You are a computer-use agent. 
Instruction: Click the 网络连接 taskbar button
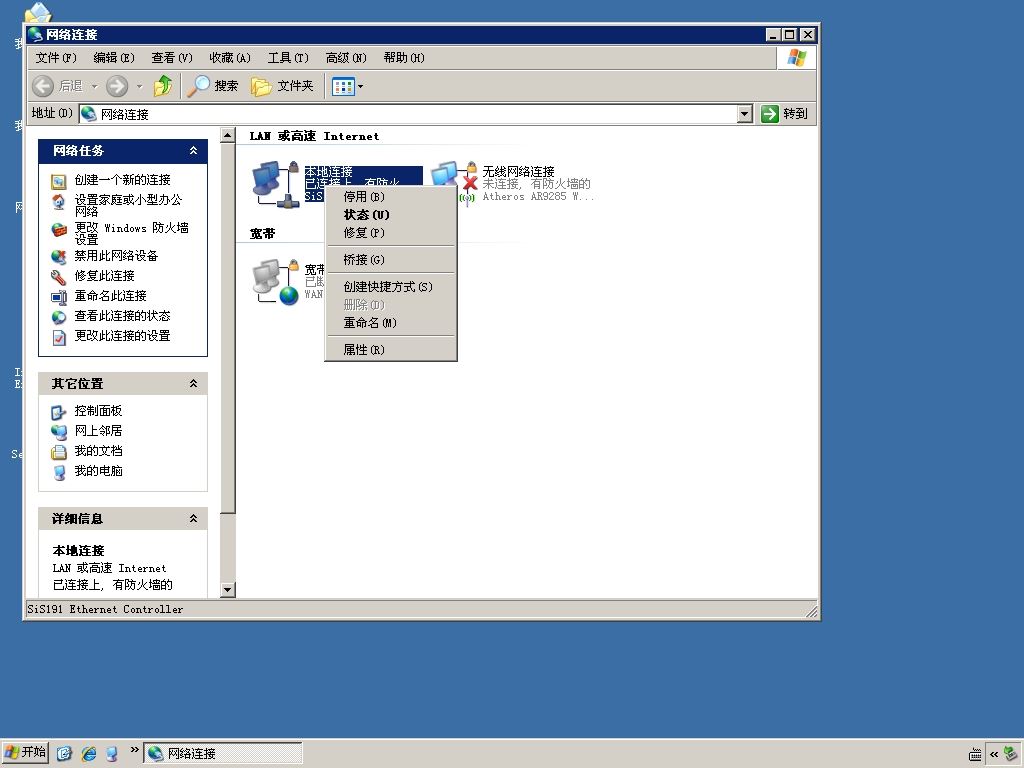click(x=223, y=753)
